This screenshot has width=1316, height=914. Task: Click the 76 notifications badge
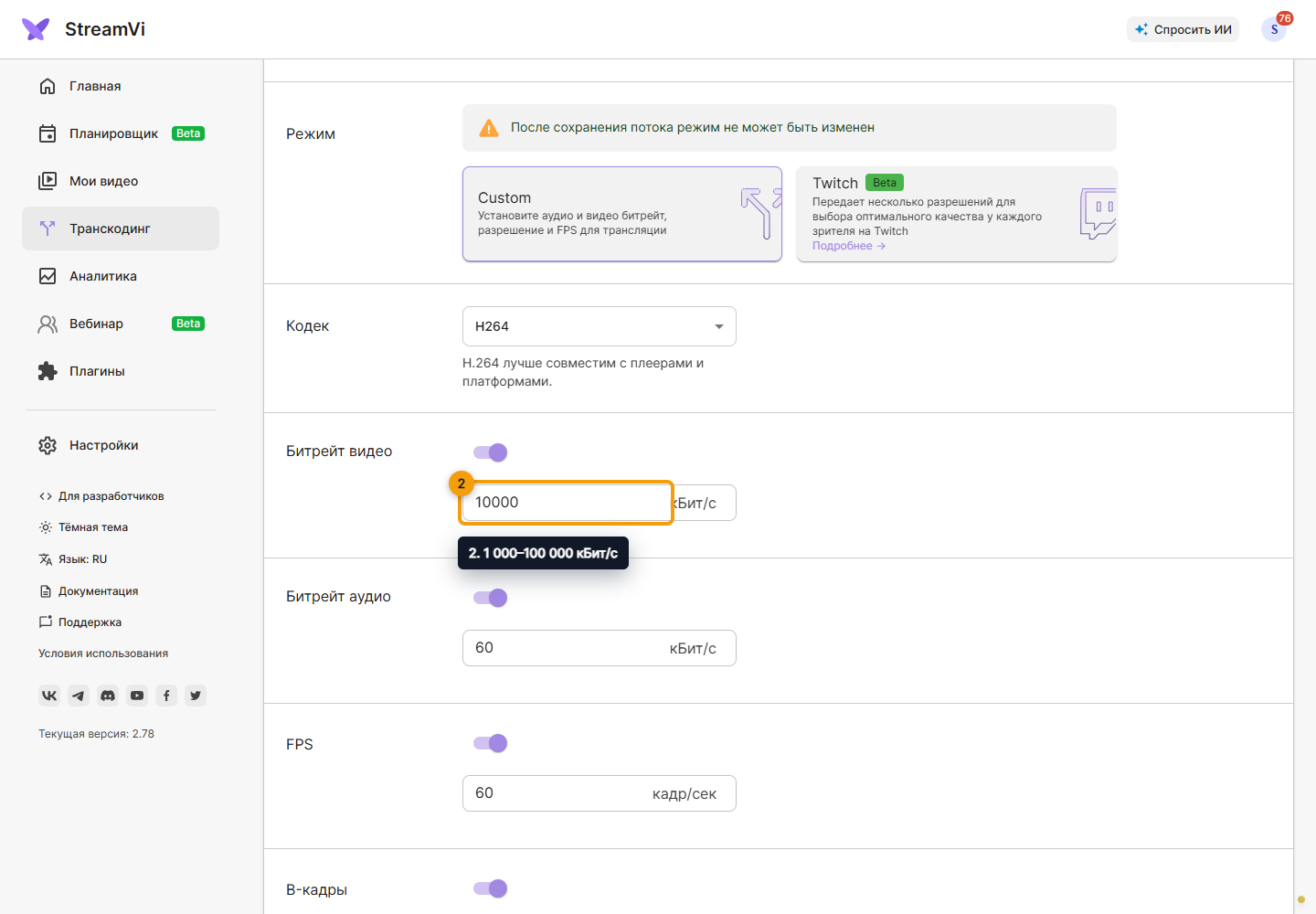pyautogui.click(x=1285, y=18)
